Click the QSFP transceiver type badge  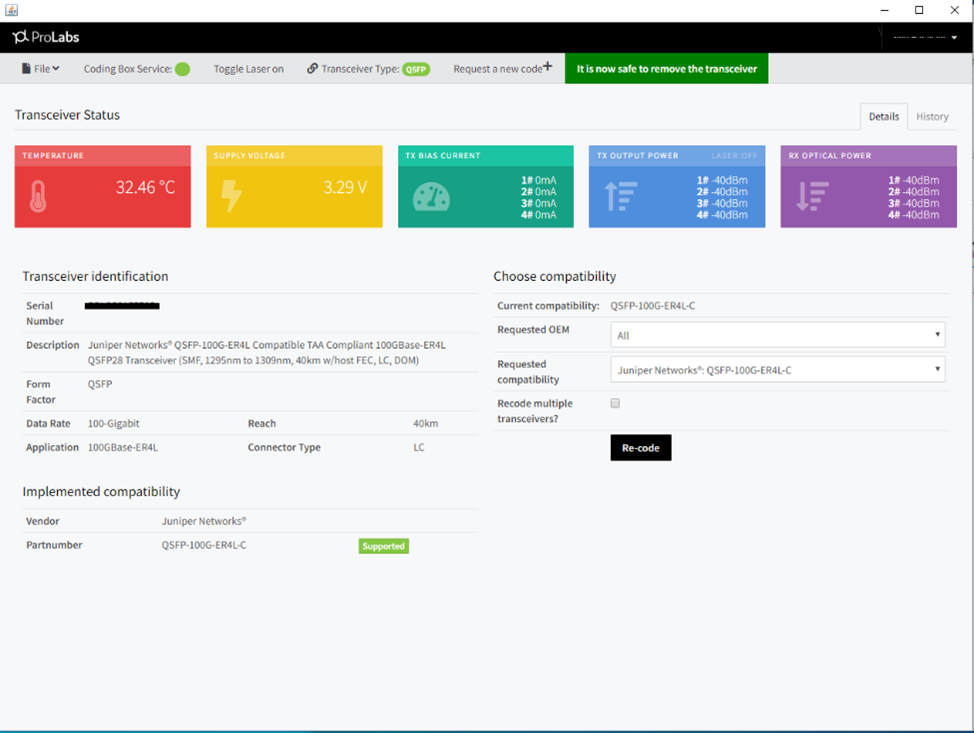(416, 69)
